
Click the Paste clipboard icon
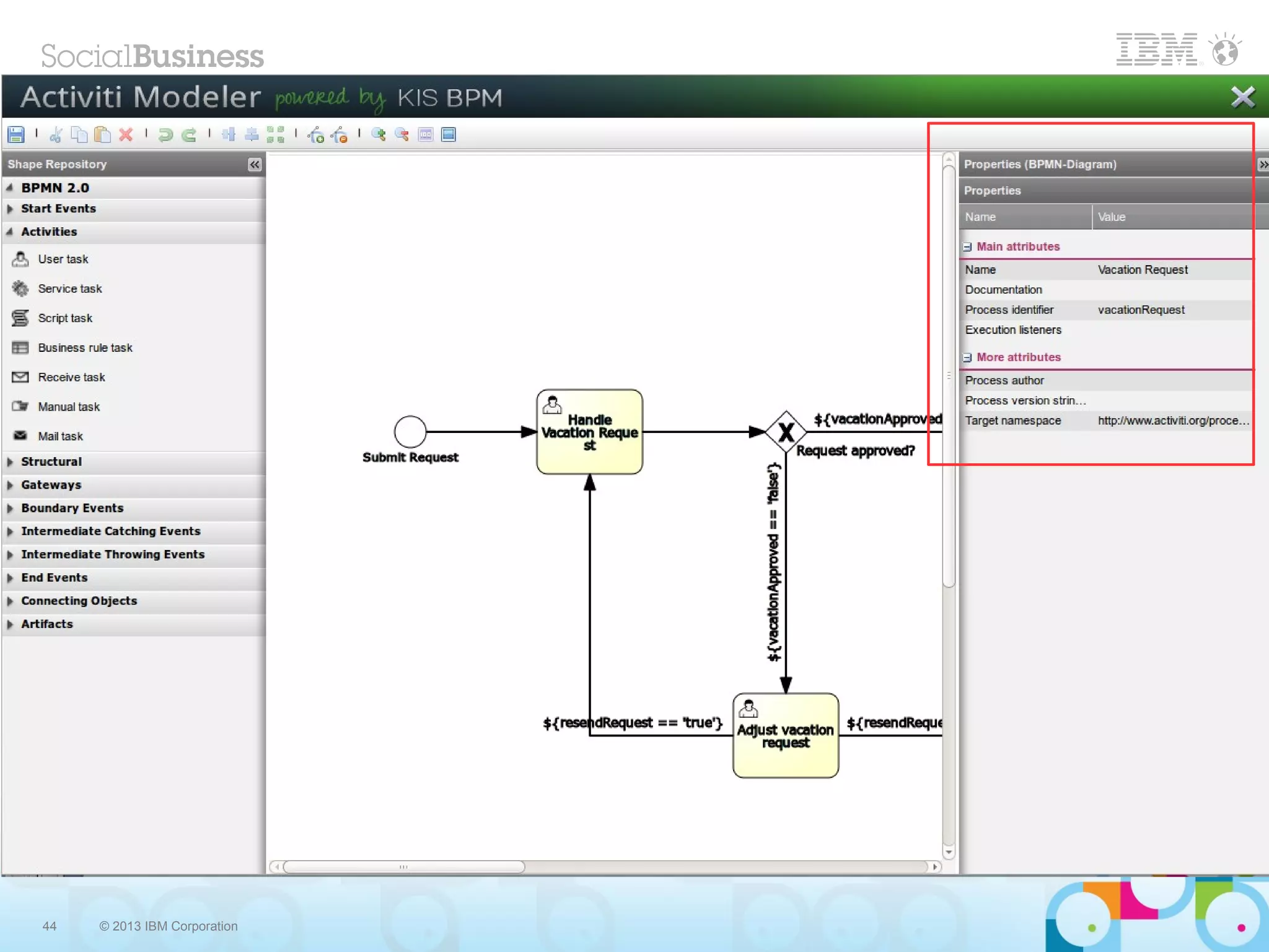pyautogui.click(x=102, y=134)
